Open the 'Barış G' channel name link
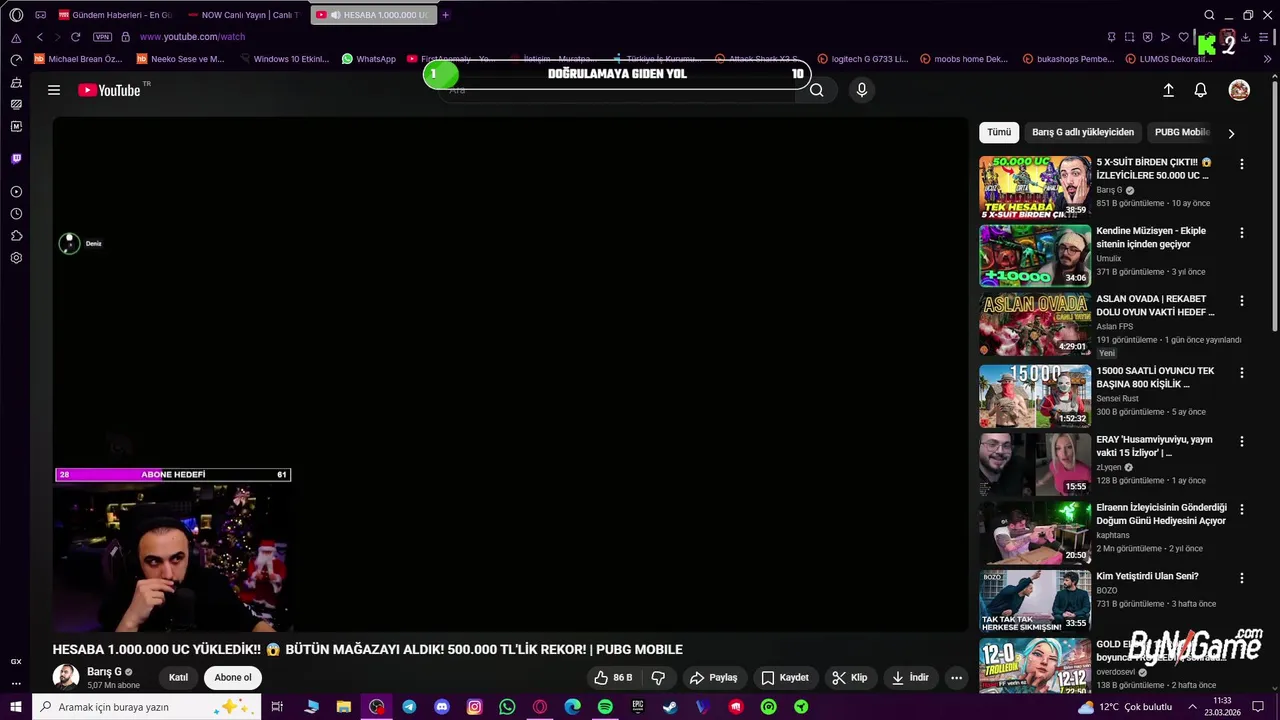Image resolution: width=1280 pixels, height=720 pixels. [x=104, y=672]
